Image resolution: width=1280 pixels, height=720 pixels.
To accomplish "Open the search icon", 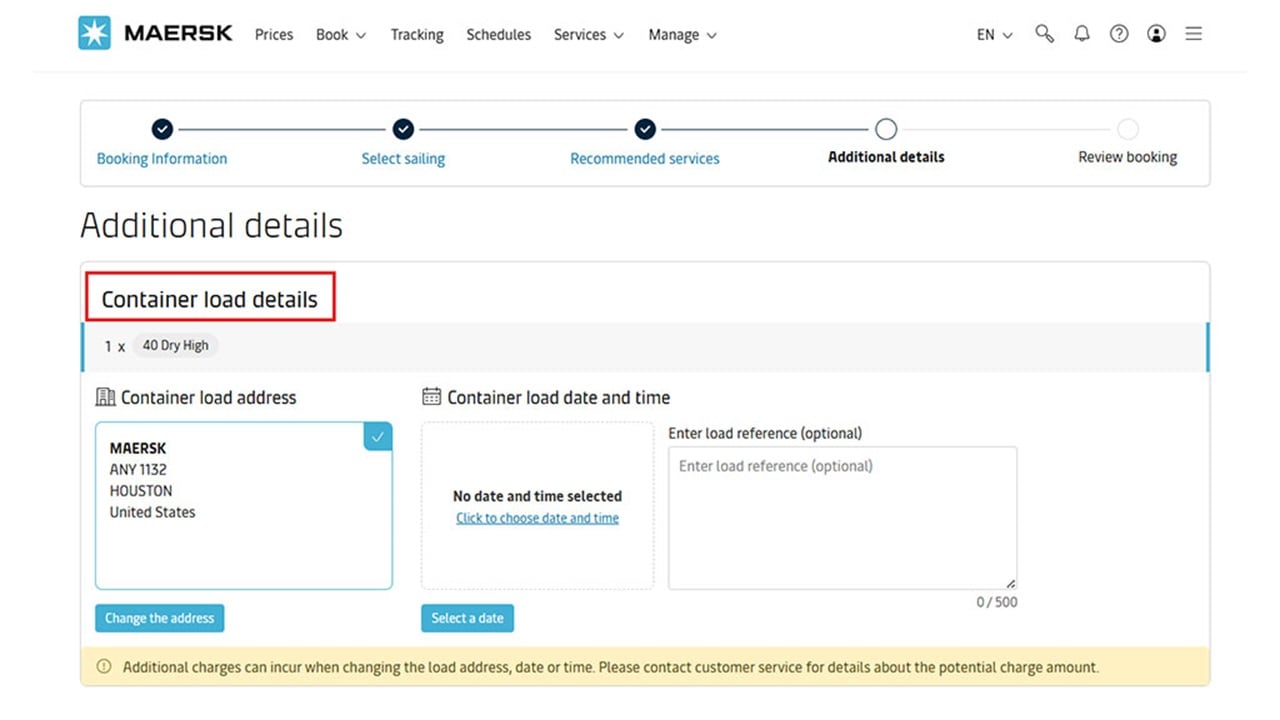I will [x=1044, y=33].
